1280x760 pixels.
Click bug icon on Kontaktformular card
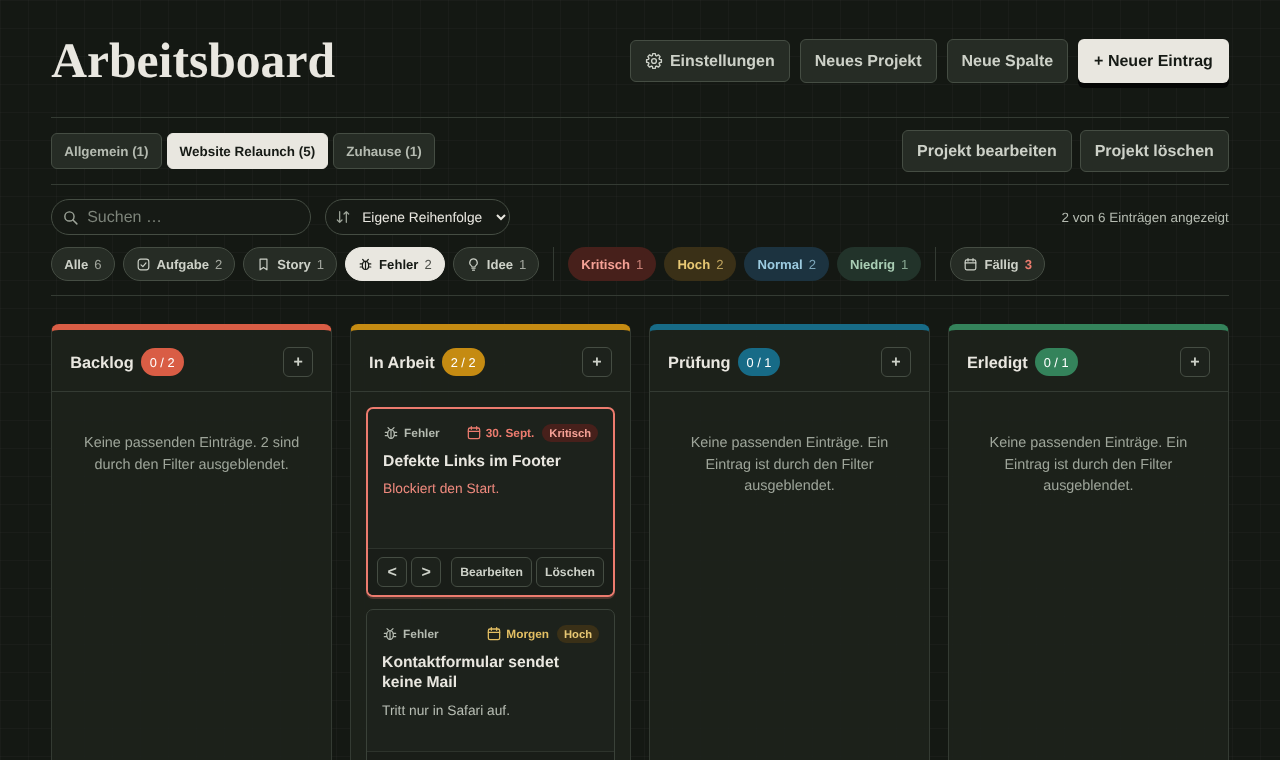click(x=390, y=634)
